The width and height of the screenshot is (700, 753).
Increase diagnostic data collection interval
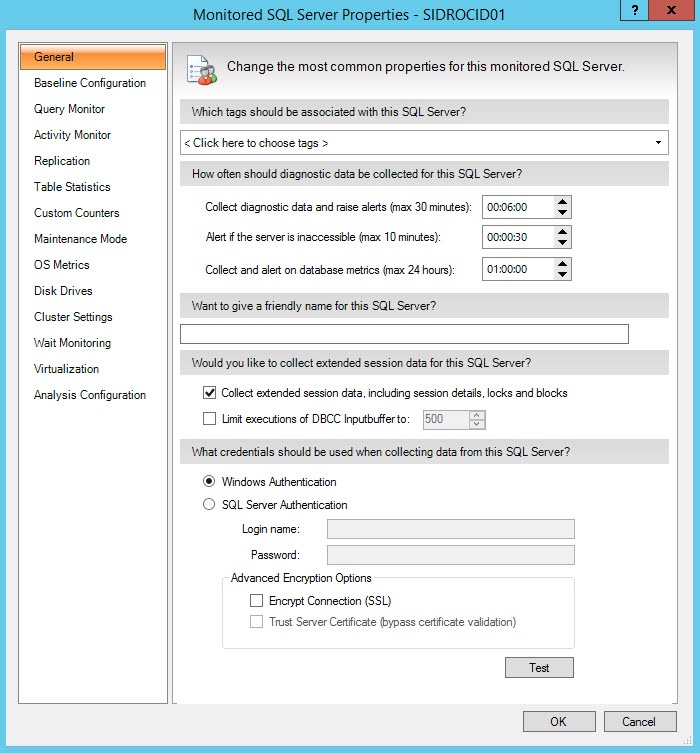[562, 202]
